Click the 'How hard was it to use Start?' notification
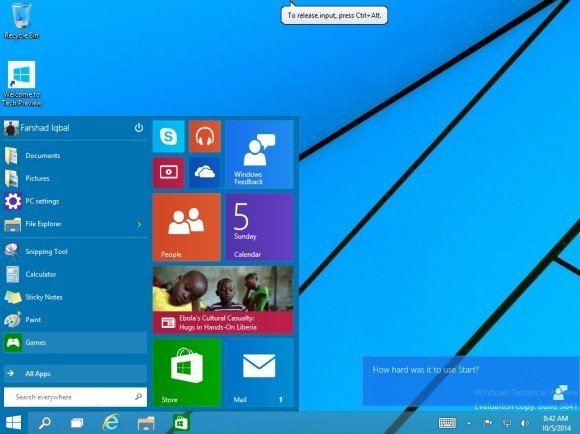 [471, 381]
